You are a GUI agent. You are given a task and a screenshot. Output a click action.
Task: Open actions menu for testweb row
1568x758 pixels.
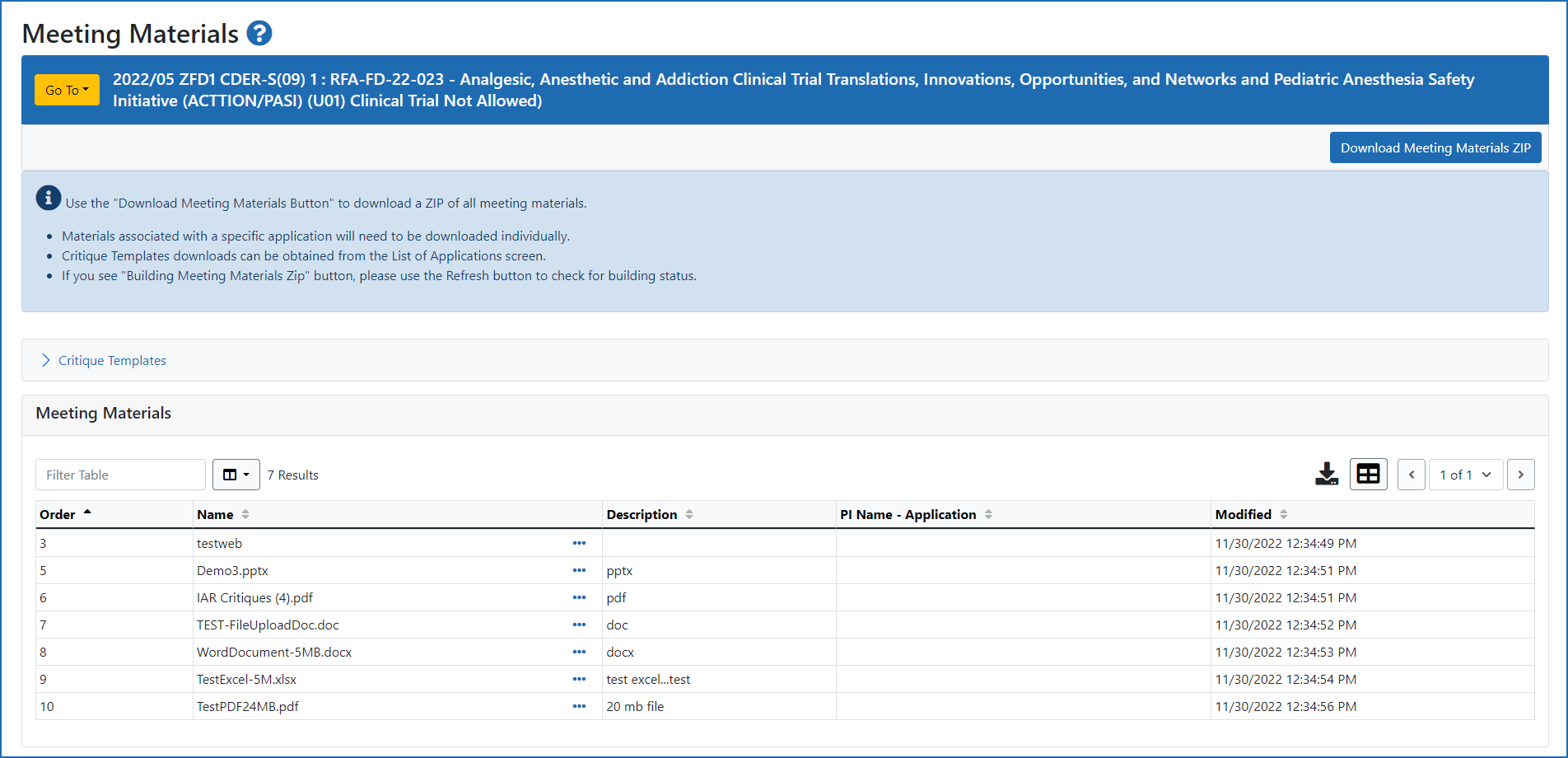coord(579,543)
